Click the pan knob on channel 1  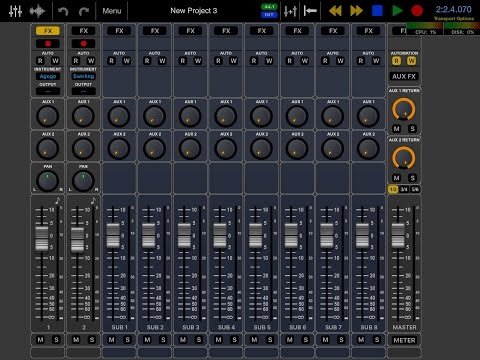click(x=47, y=181)
